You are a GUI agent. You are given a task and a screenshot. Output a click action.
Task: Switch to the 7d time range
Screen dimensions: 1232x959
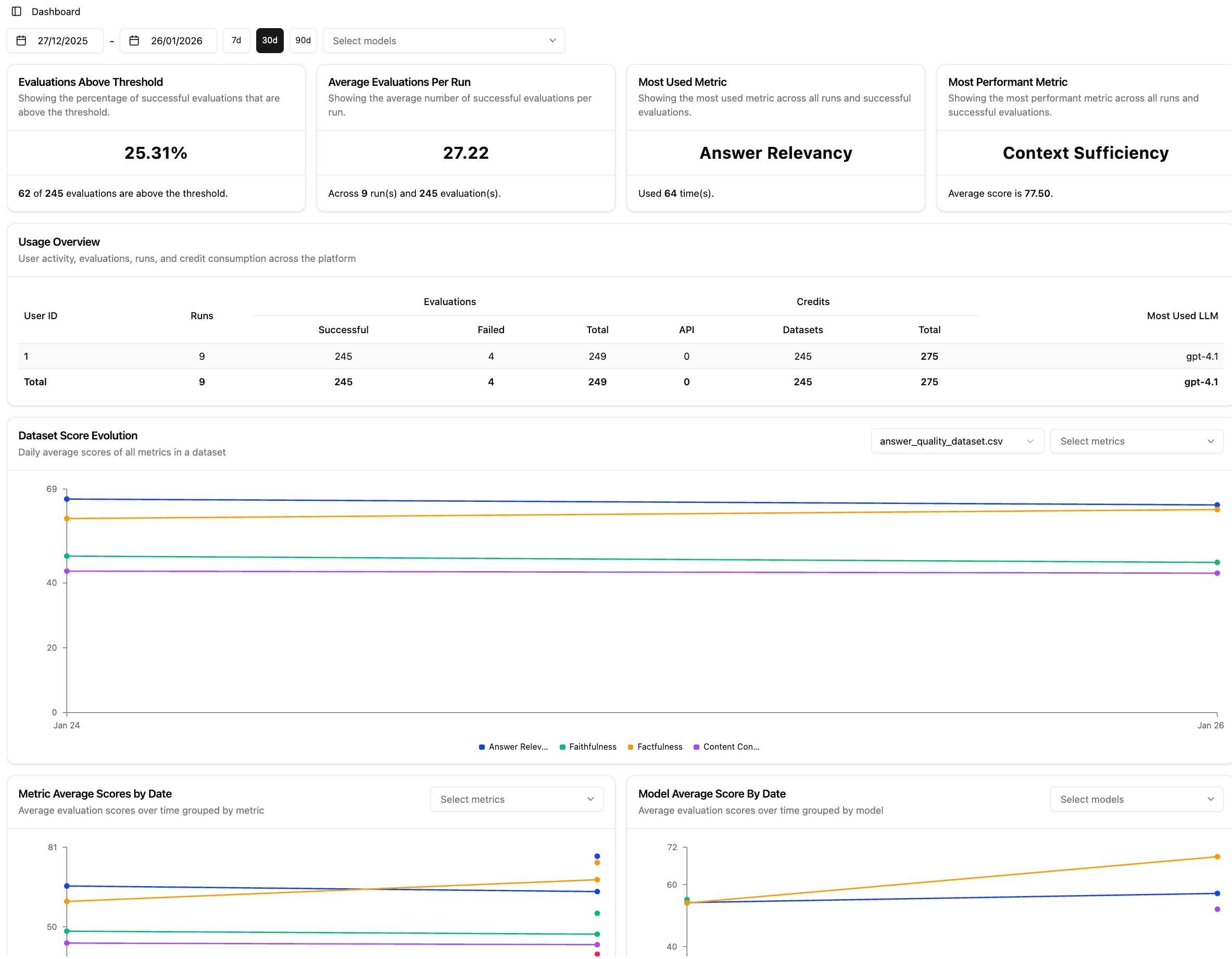click(x=236, y=40)
